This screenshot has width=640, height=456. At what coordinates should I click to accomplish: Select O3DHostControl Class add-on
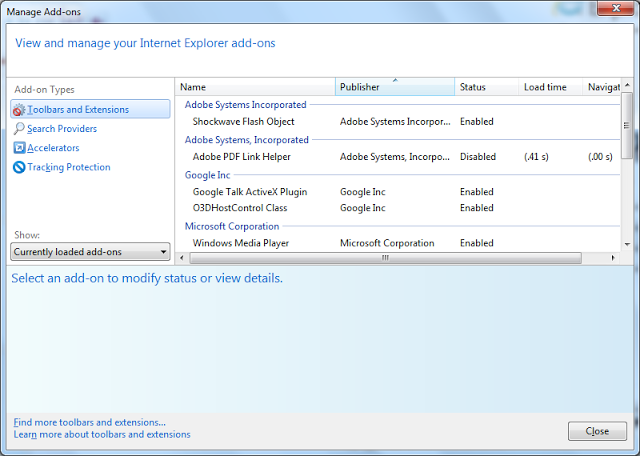[398, 208]
